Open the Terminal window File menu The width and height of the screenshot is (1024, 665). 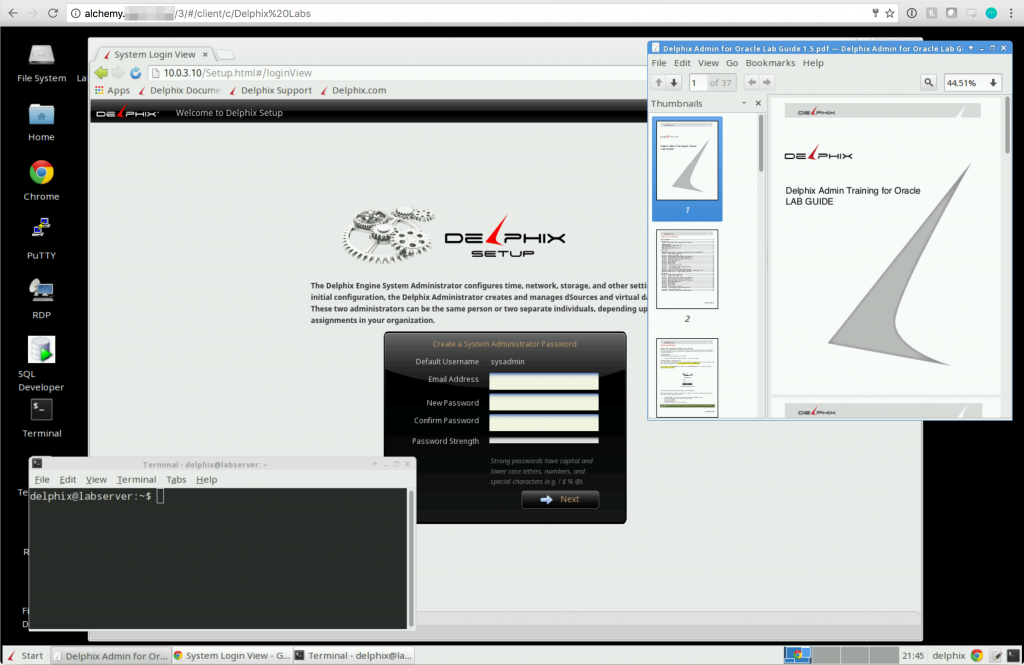click(x=42, y=479)
